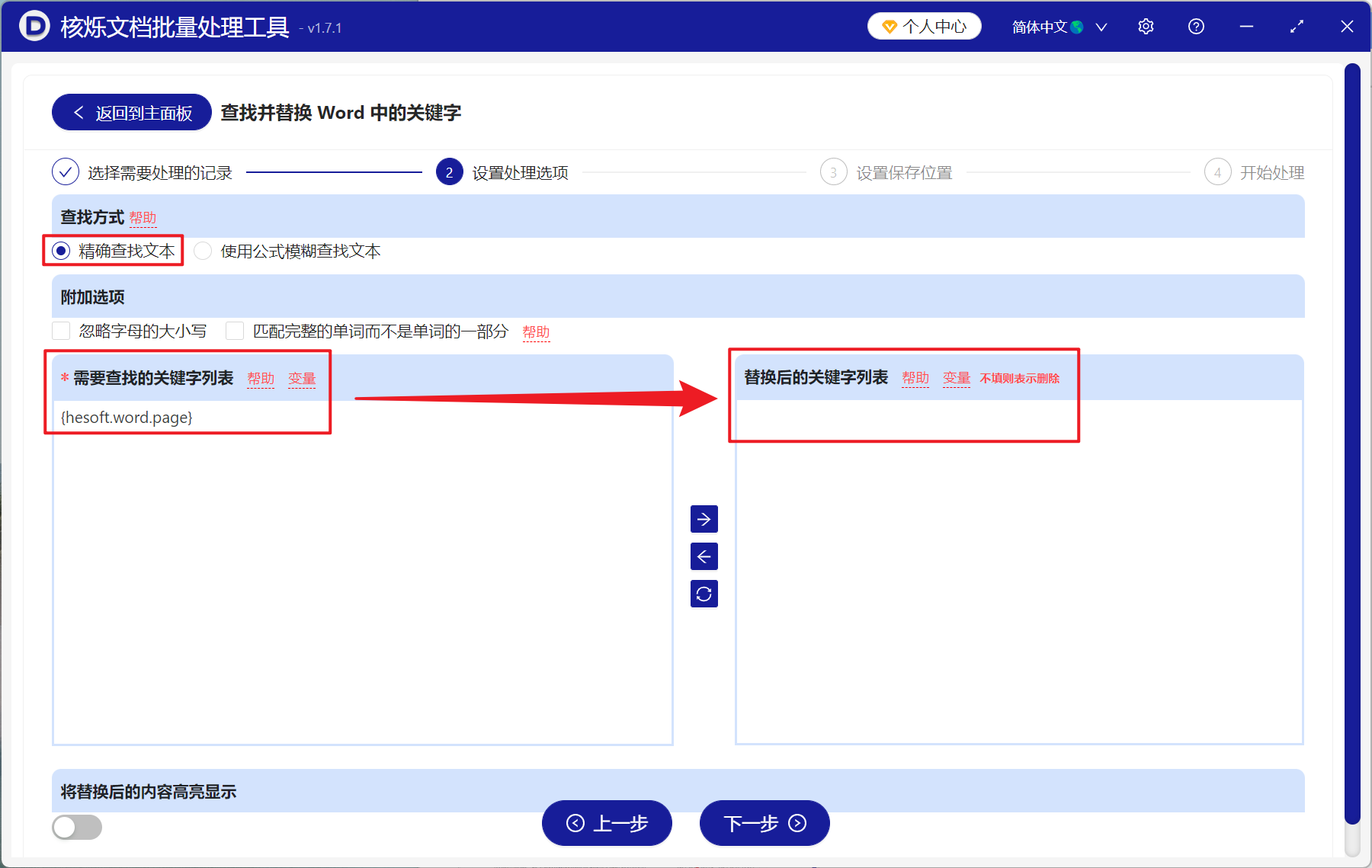
Task: Open the settings gear in the title bar
Action: 1146,26
